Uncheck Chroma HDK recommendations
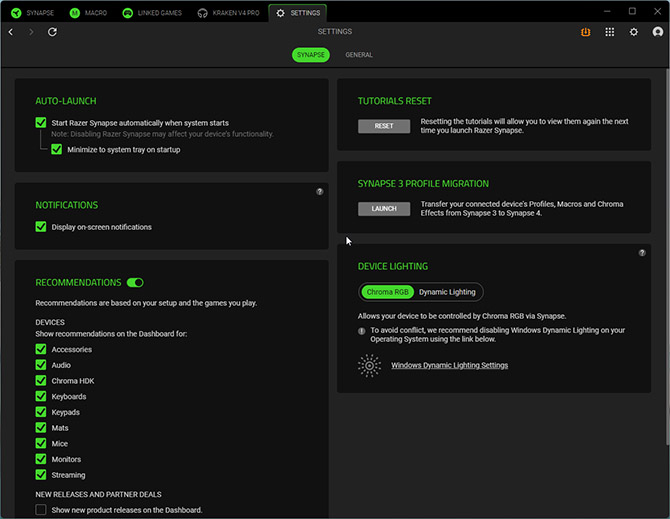Image resolution: width=670 pixels, height=519 pixels. coord(41,381)
